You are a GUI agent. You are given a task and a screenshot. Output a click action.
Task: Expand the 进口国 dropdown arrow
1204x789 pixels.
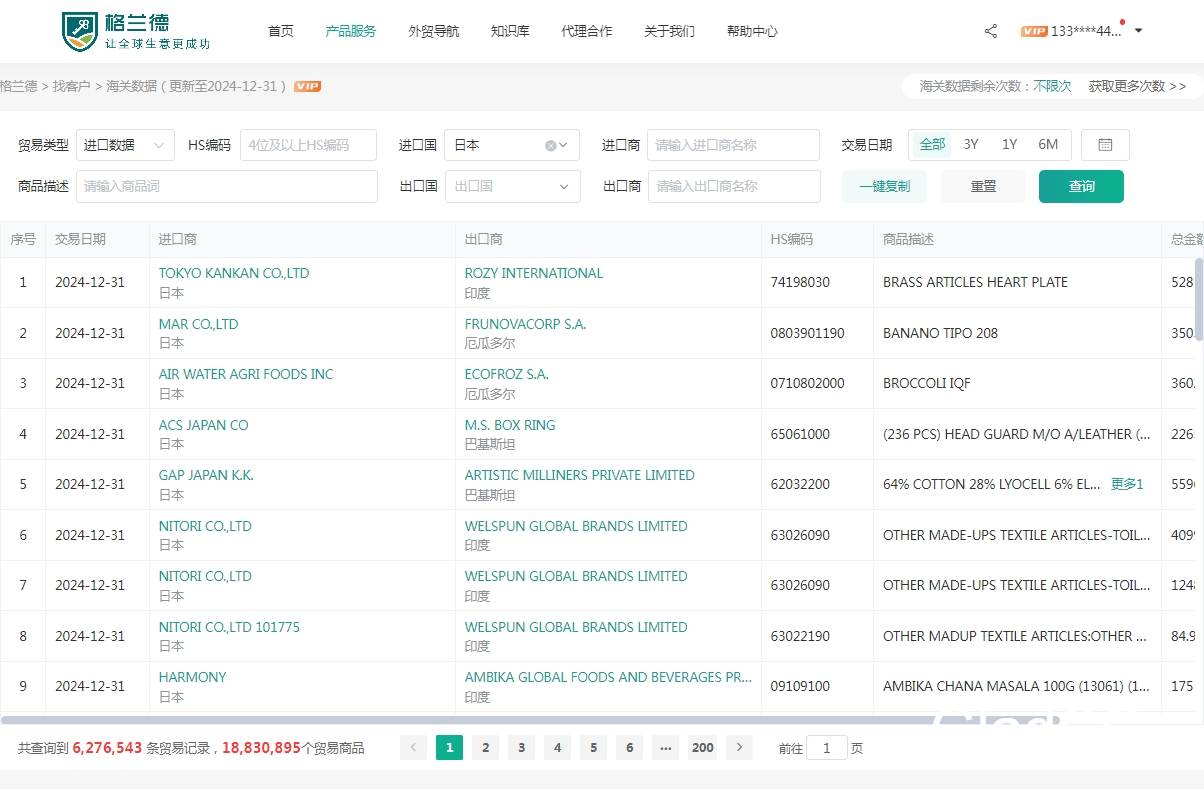pyautogui.click(x=564, y=145)
